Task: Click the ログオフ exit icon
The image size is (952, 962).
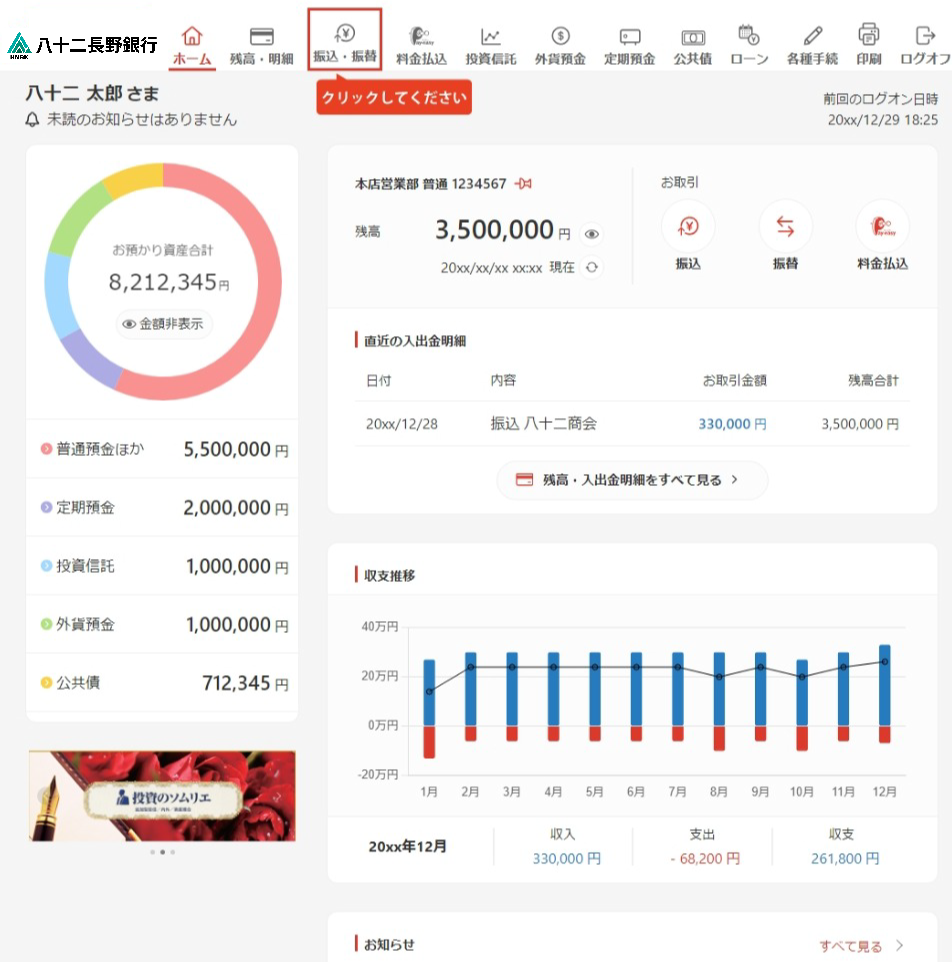Action: point(924,36)
